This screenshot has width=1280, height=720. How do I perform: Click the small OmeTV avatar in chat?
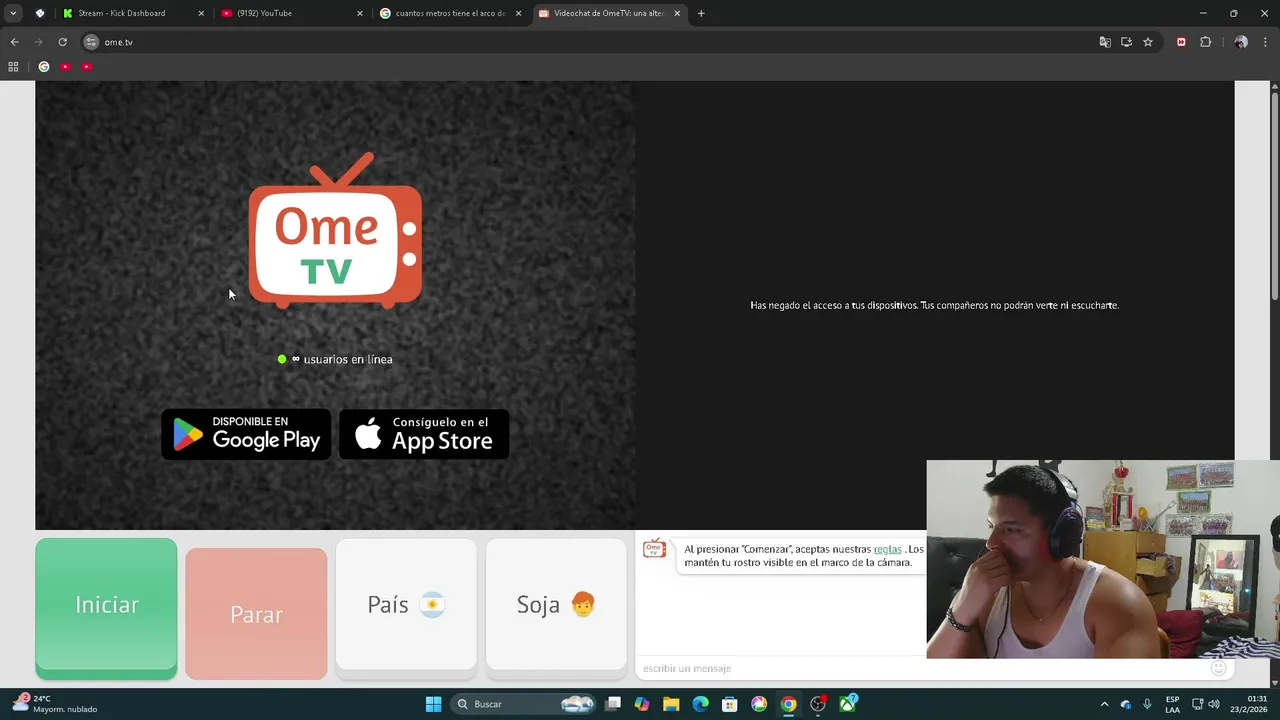(x=654, y=549)
